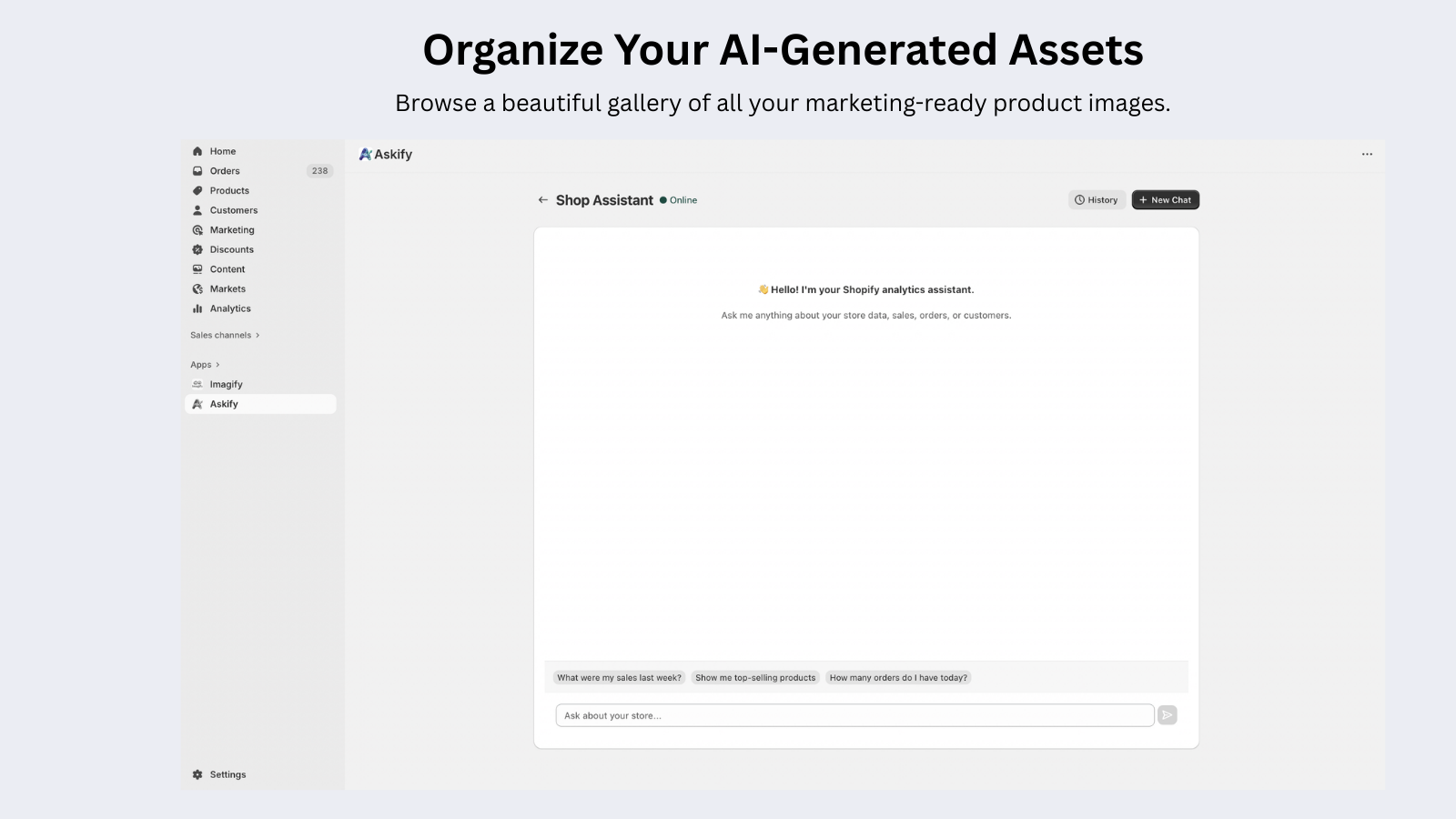Start a New Chat

[1165, 199]
